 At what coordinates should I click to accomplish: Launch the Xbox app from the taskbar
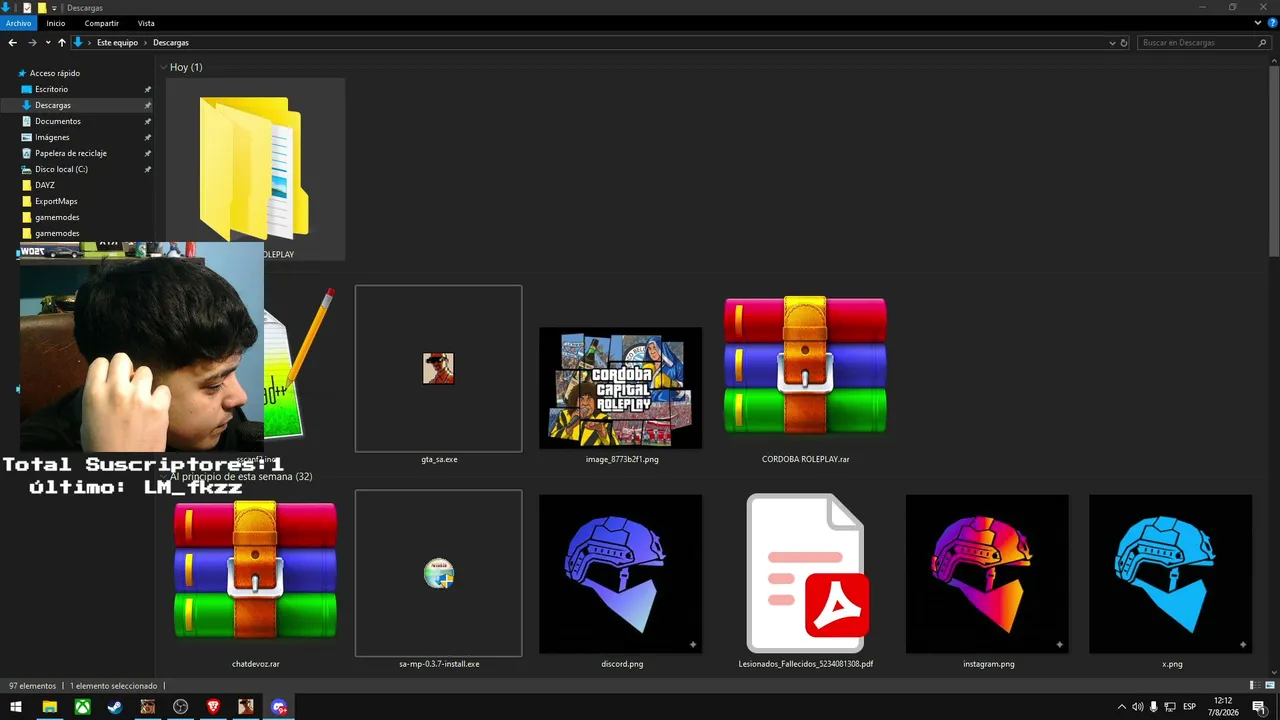[82, 707]
